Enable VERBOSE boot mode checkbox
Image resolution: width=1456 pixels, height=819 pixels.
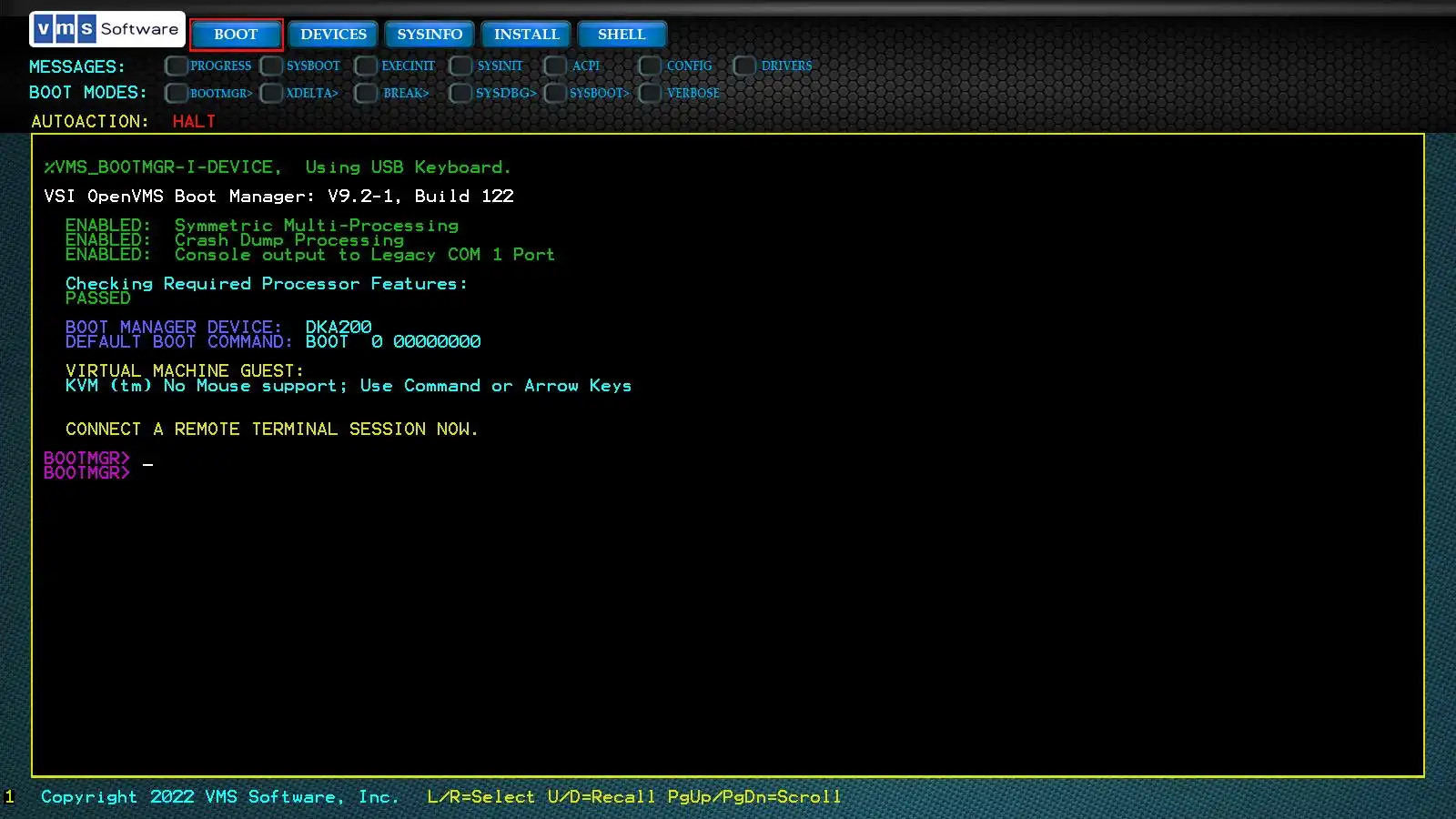coord(650,93)
